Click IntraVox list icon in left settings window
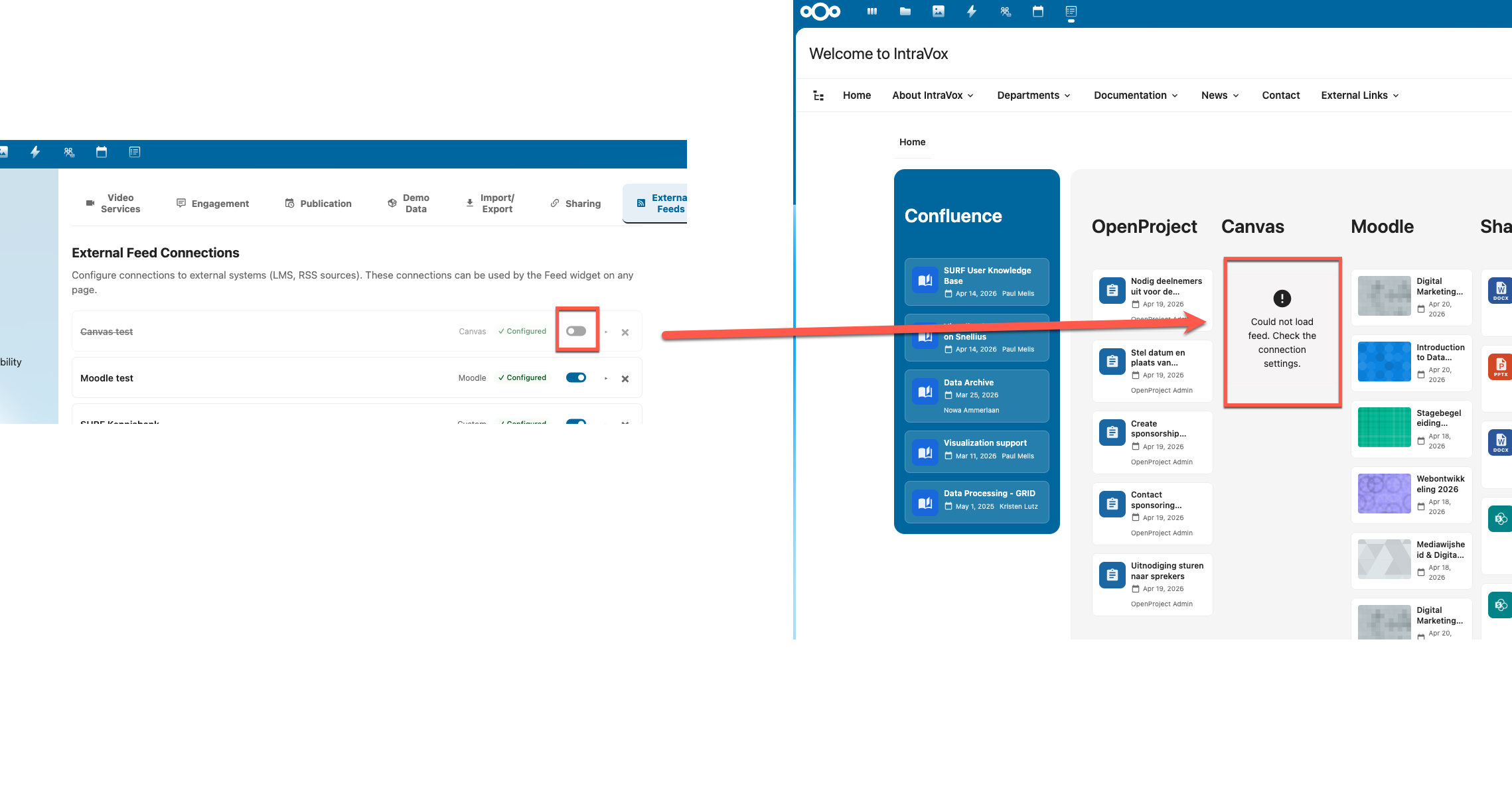The image size is (1512, 802). [135, 152]
